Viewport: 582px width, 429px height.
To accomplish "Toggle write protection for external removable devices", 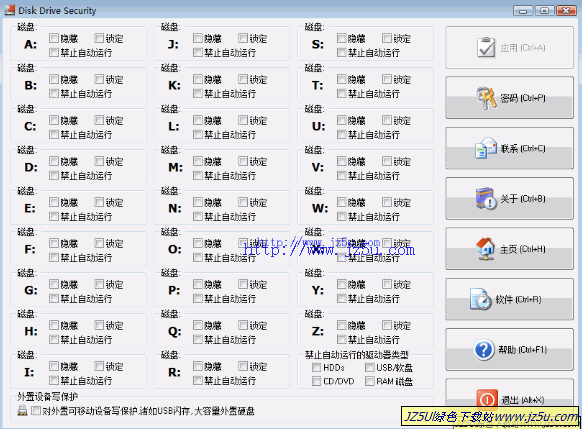I will (x=36, y=410).
